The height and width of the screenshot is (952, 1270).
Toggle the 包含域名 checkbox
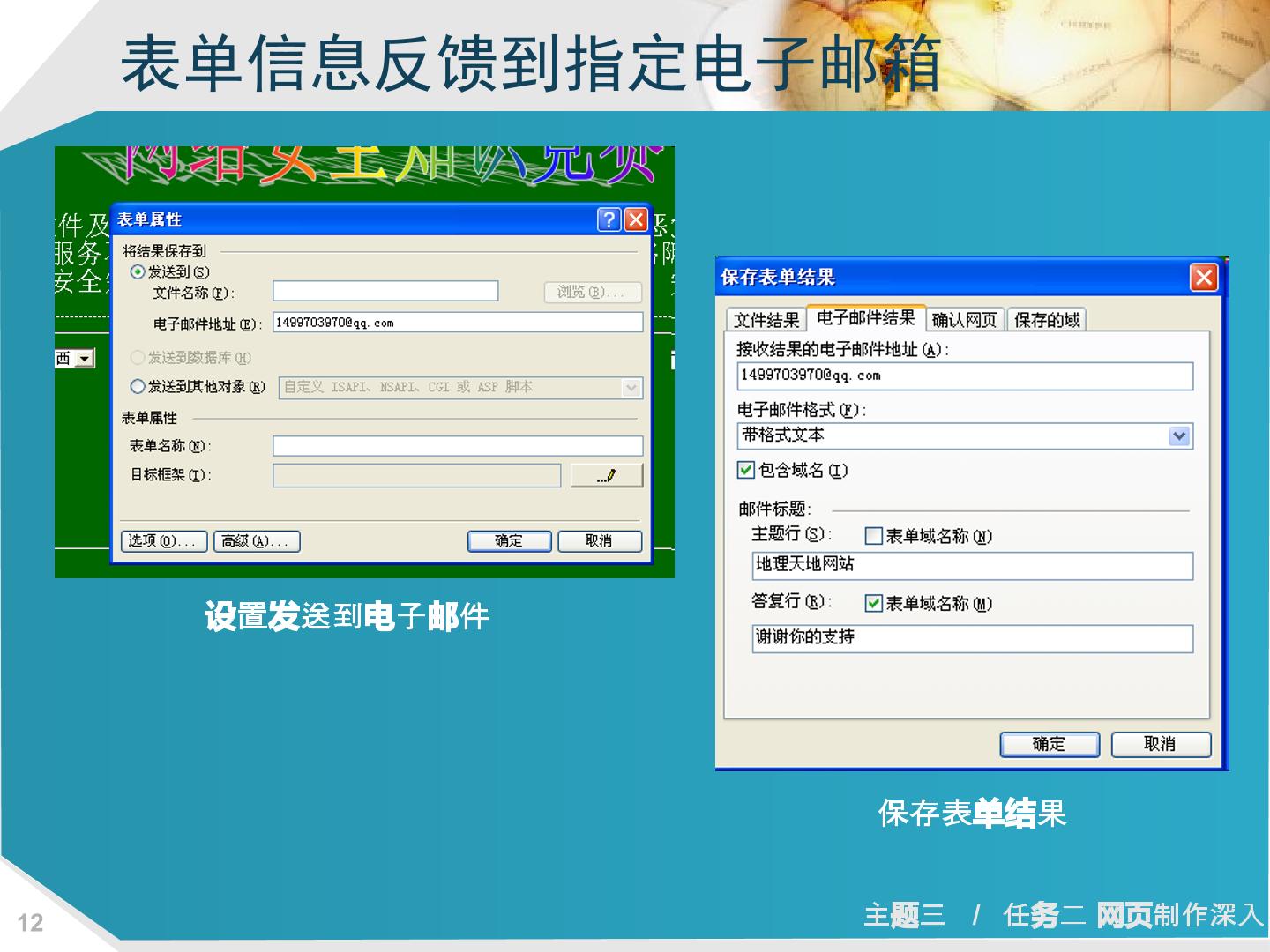(746, 470)
